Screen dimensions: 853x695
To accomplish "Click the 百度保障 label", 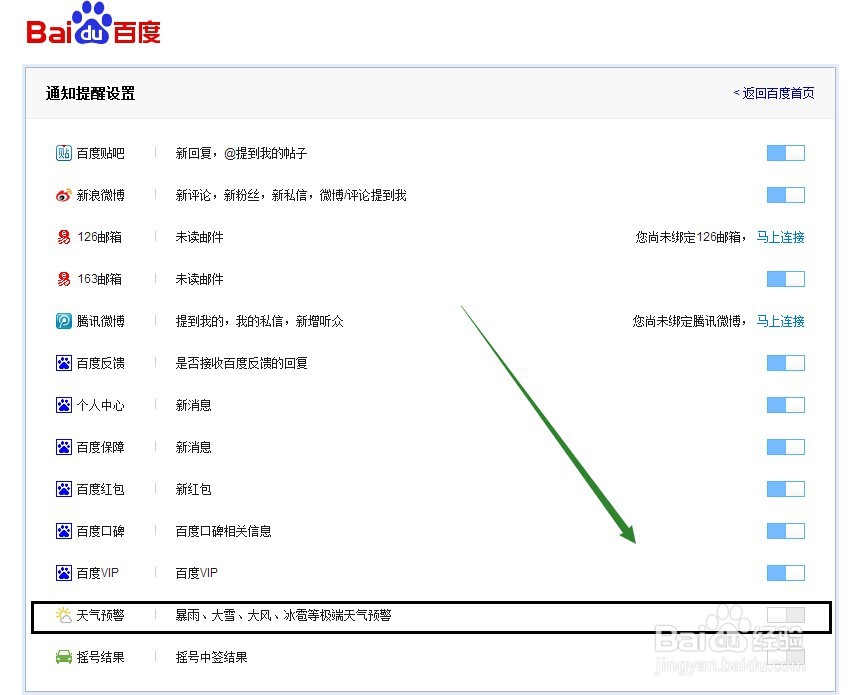I will [101, 447].
